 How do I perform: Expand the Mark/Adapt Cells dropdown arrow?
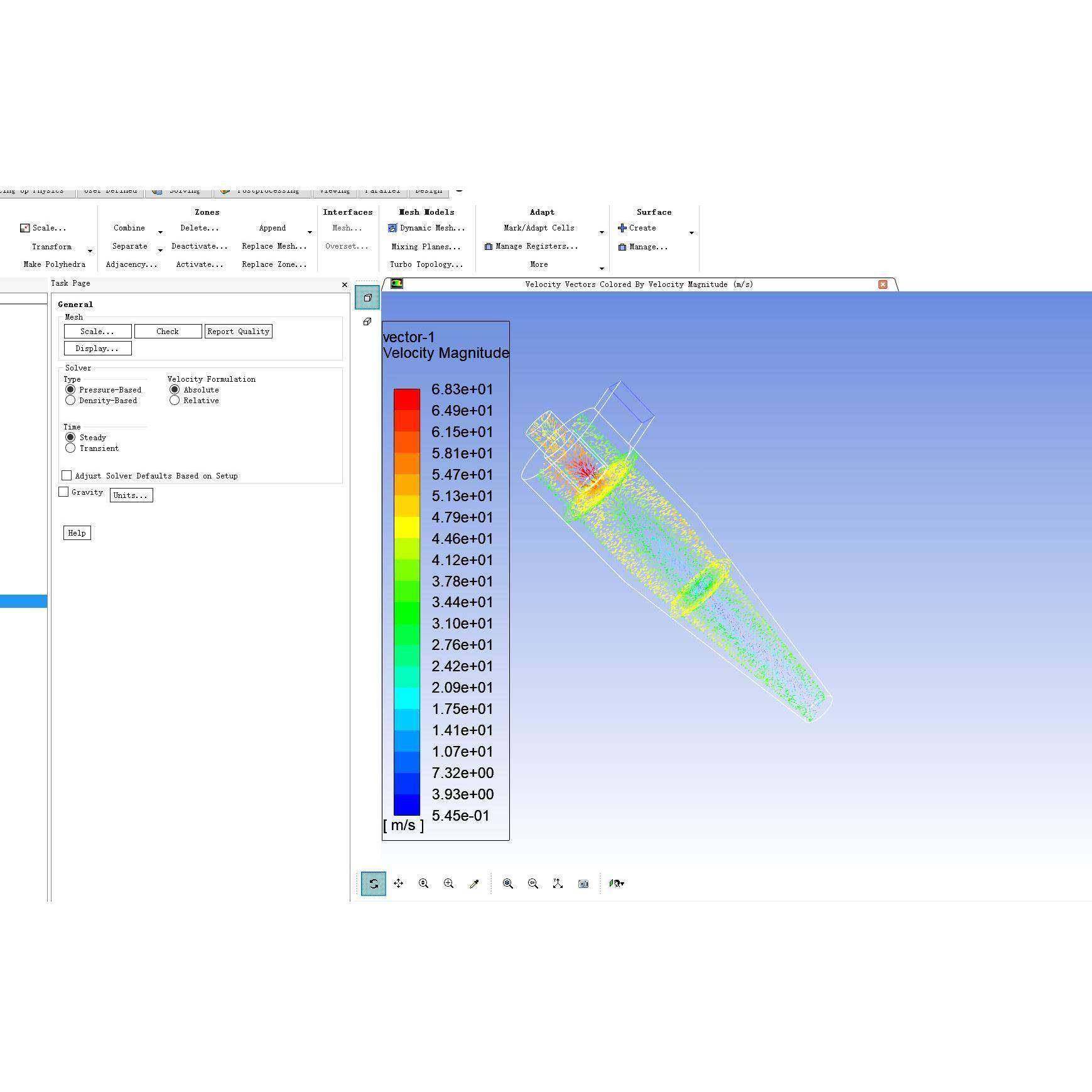tap(602, 232)
